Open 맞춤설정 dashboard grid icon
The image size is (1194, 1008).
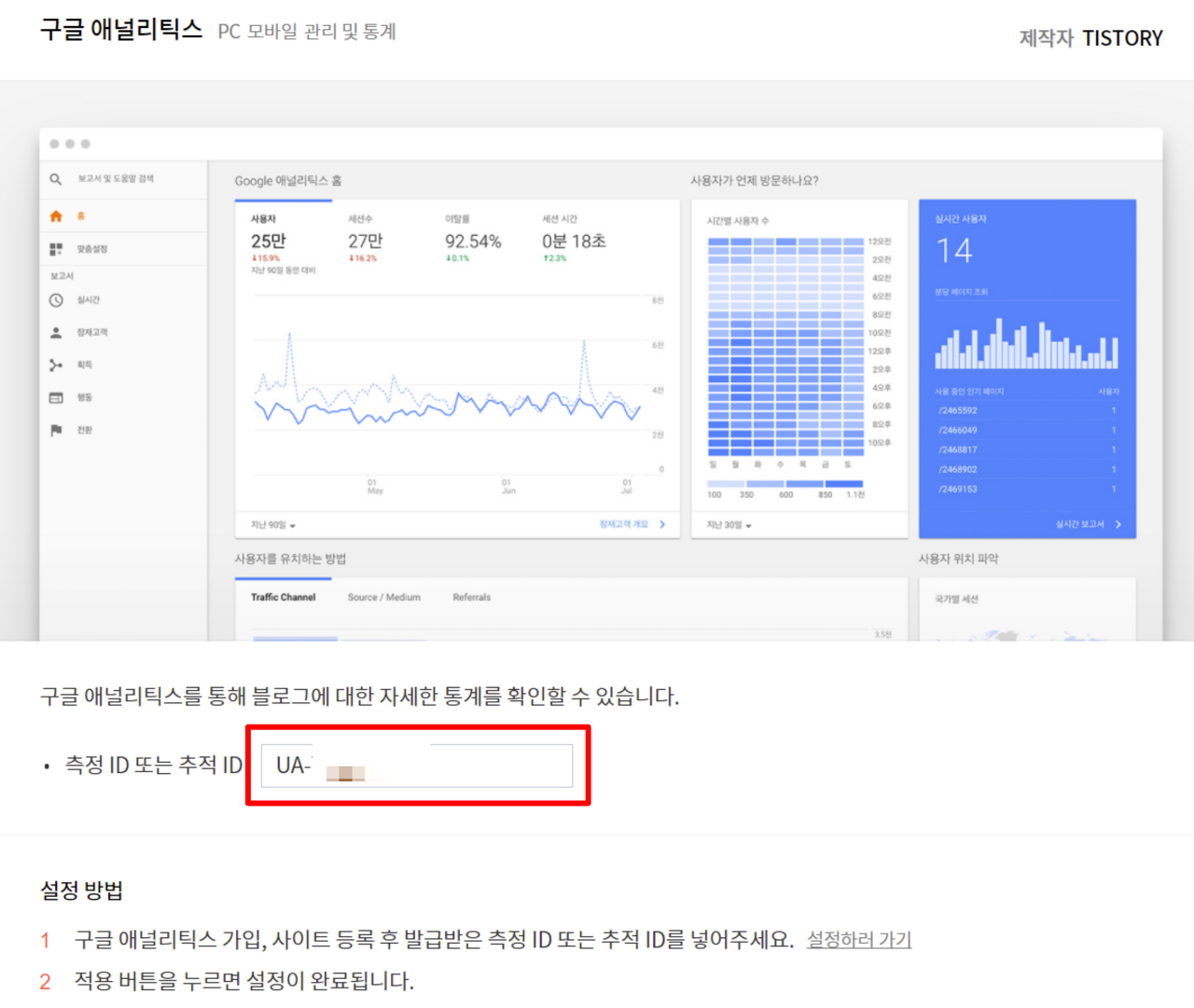click(x=56, y=249)
